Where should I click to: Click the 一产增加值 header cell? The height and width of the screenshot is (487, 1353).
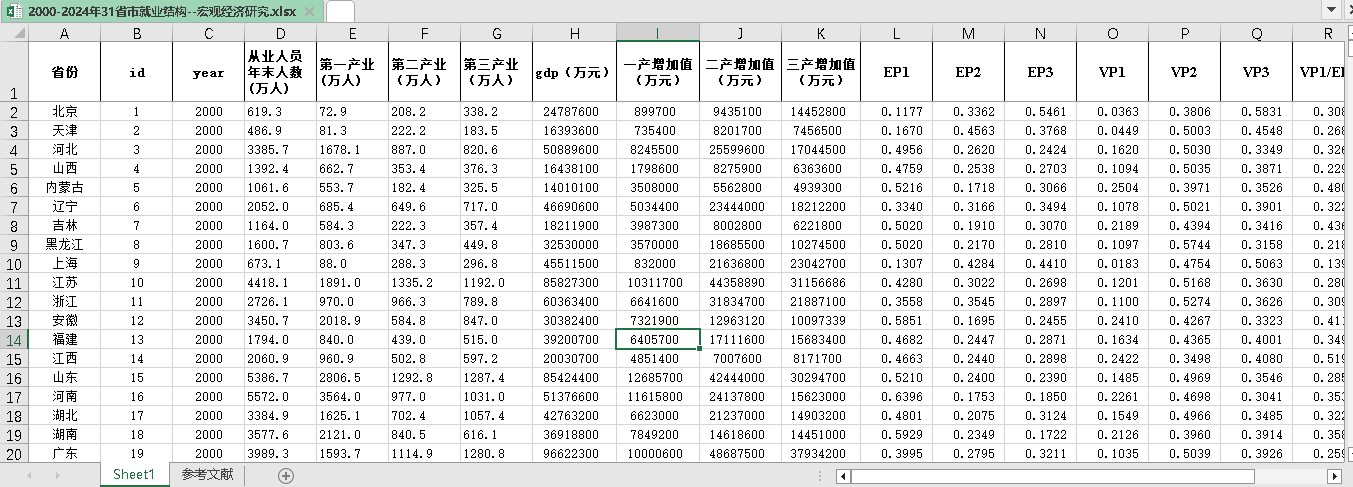click(657, 72)
